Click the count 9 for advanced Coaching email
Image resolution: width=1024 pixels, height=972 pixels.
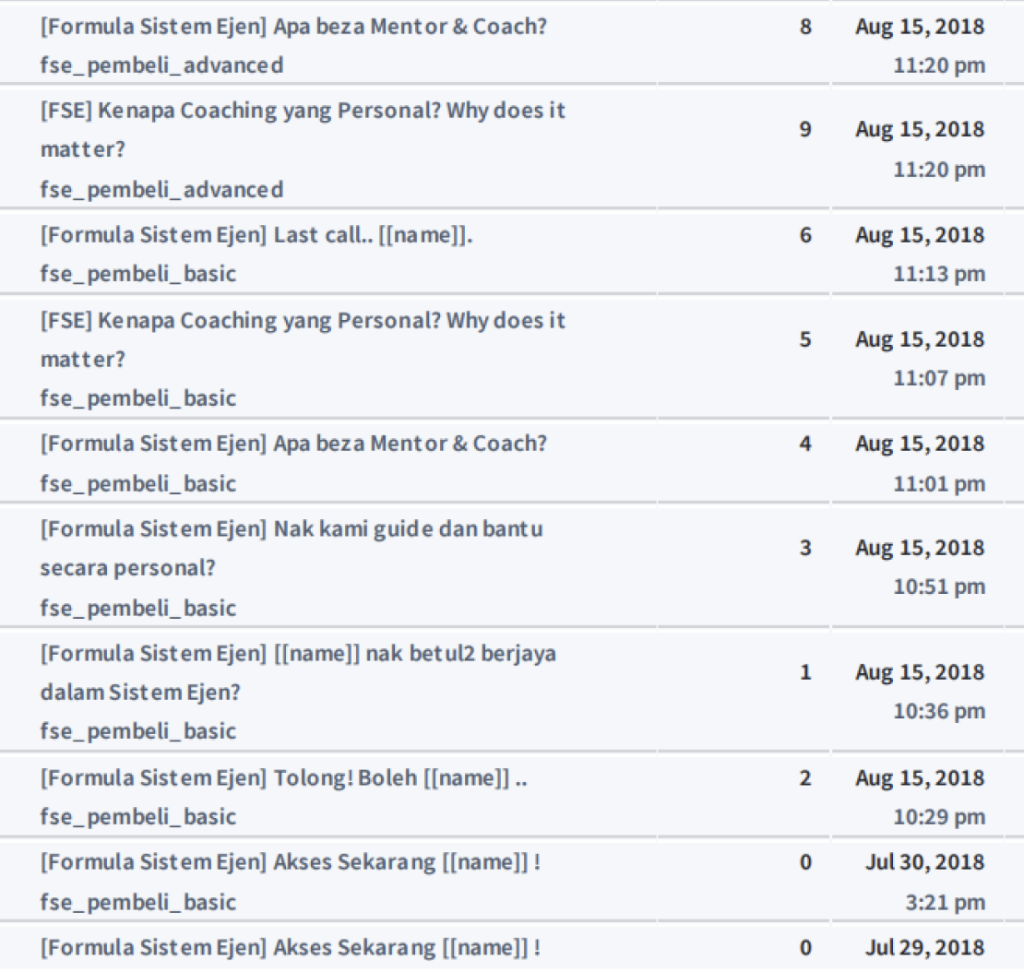(x=806, y=130)
